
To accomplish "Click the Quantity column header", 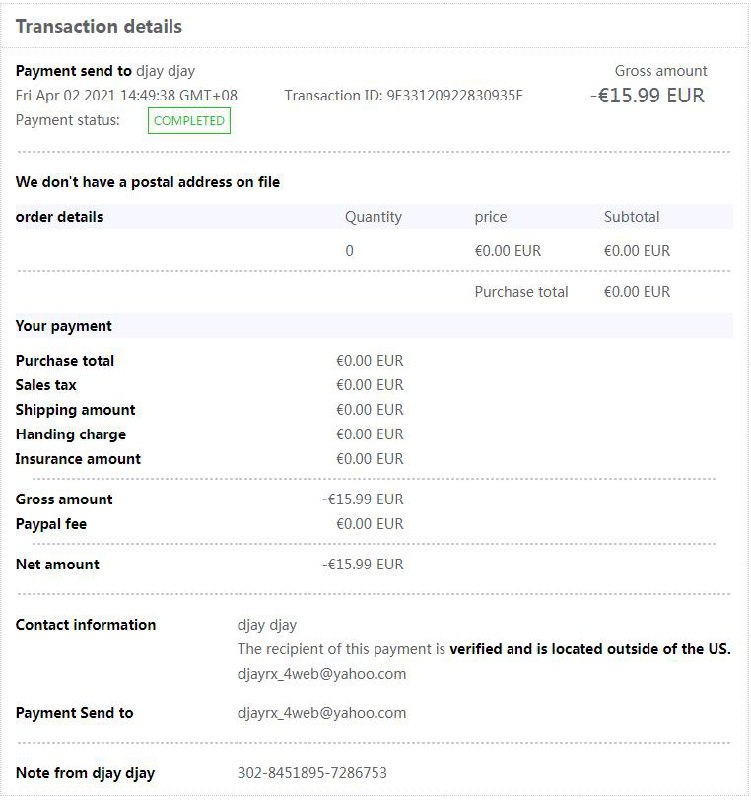I will (x=373, y=217).
